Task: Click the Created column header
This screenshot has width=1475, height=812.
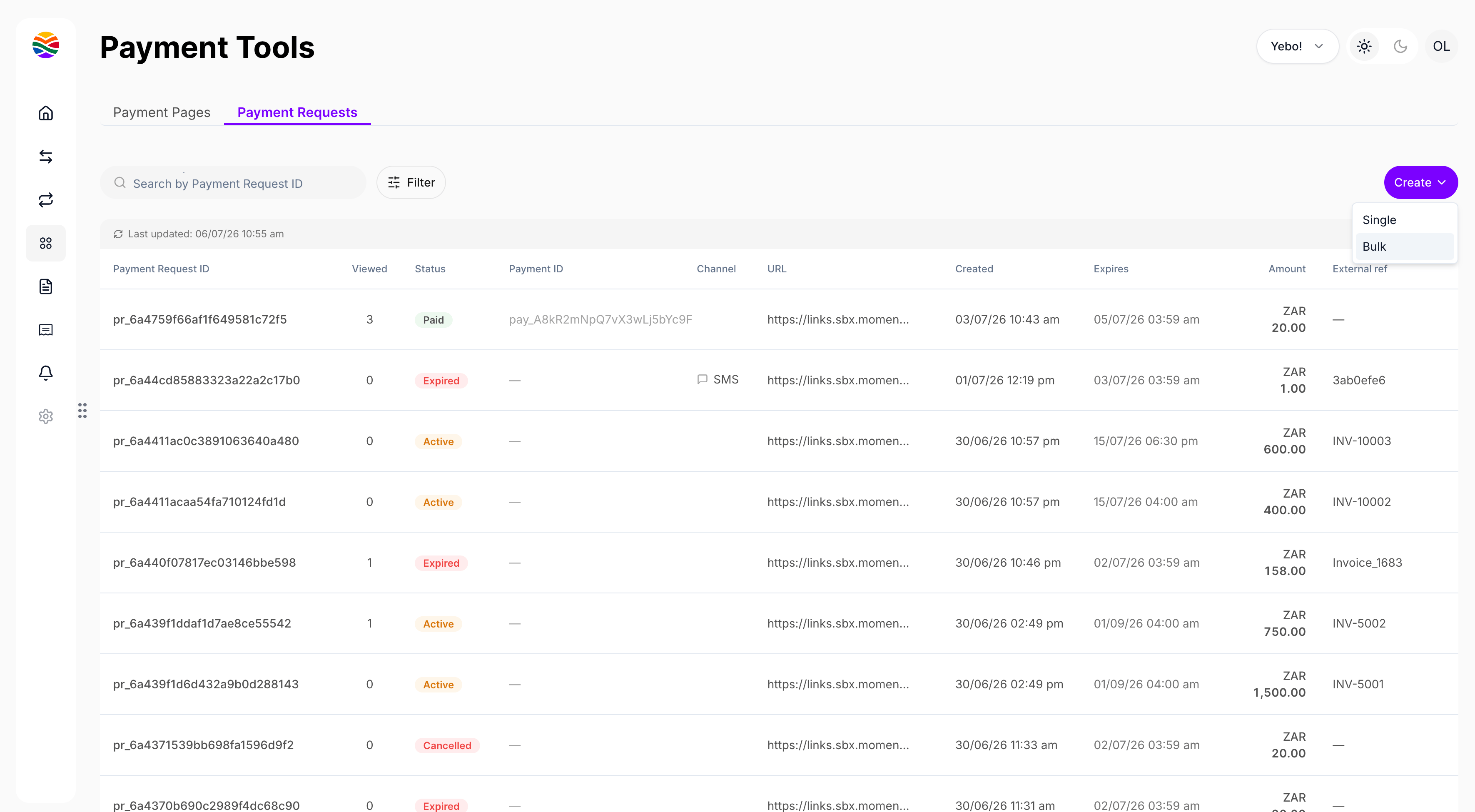Action: (x=974, y=269)
